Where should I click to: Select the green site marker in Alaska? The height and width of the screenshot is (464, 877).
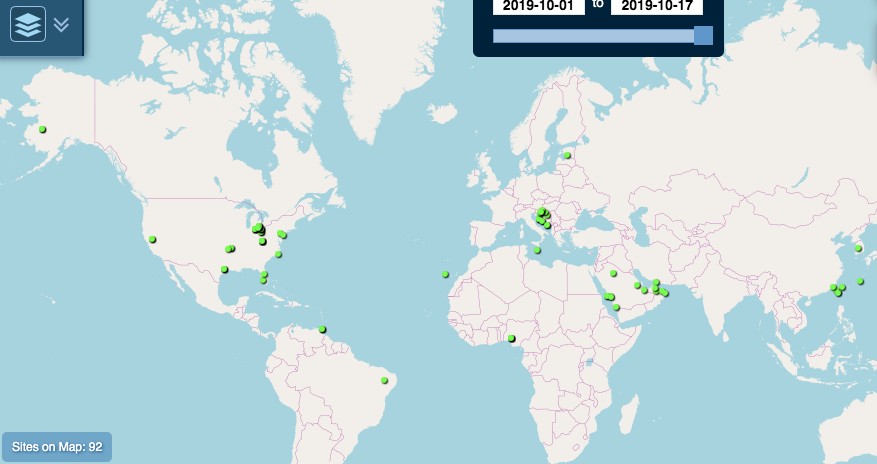point(43,129)
